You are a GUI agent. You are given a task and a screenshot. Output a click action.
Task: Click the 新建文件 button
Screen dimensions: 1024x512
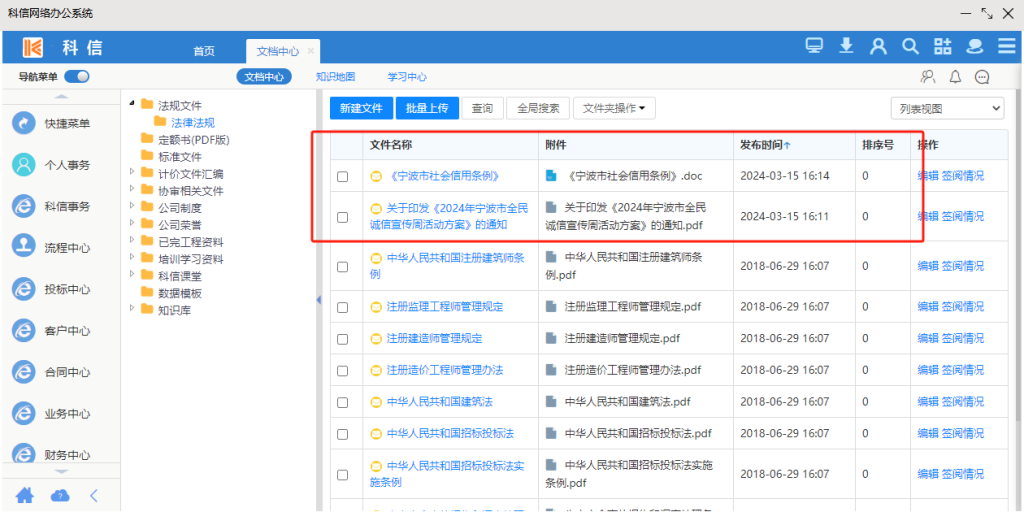[361, 109]
